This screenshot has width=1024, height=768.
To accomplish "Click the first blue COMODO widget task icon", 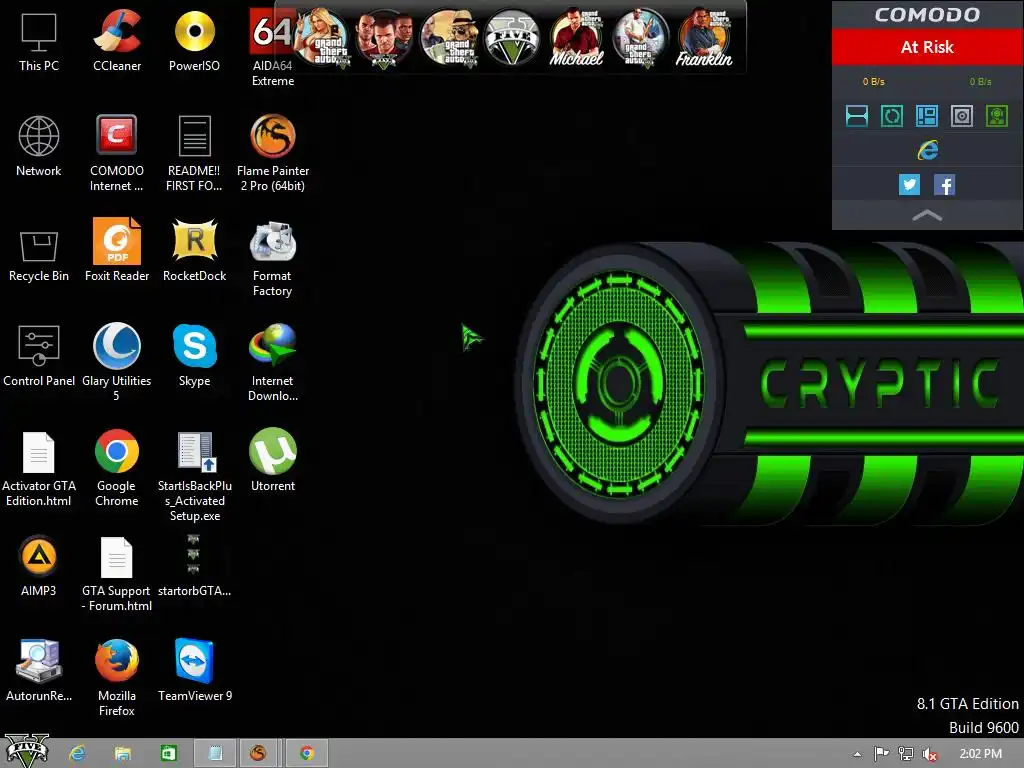I will (857, 116).
